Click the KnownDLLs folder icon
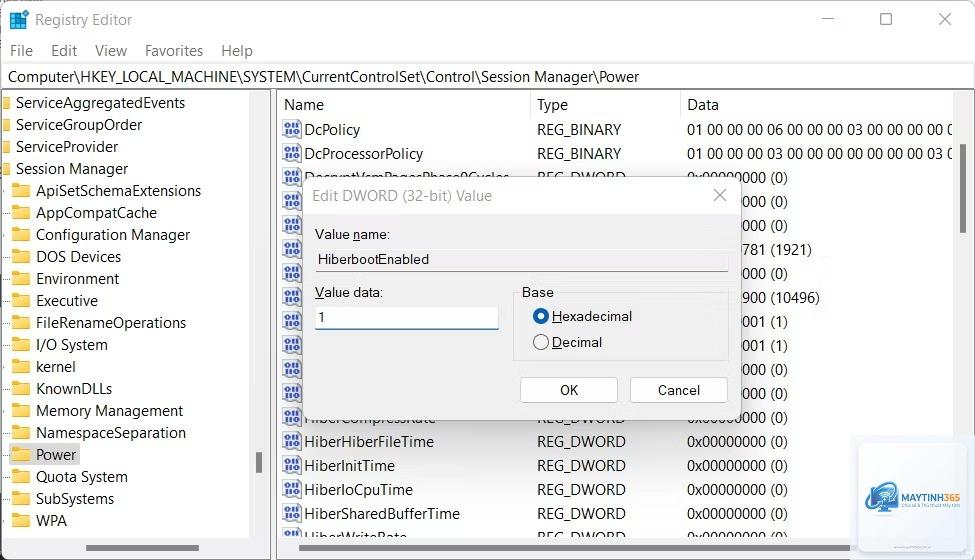This screenshot has height=560, width=975. (x=21, y=388)
